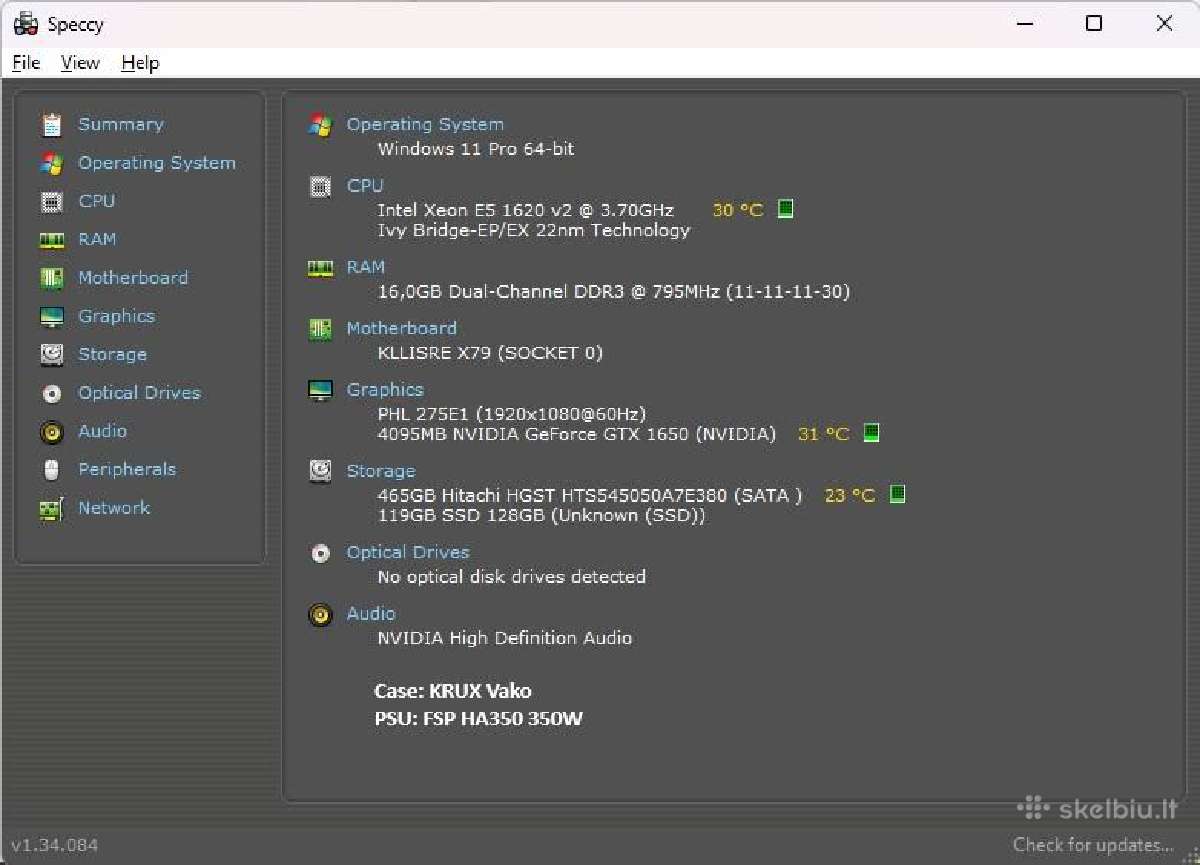The height and width of the screenshot is (865, 1200).
Task: Click the green temperature indicator beside Hitachi 23 °C
Action: tap(898, 494)
